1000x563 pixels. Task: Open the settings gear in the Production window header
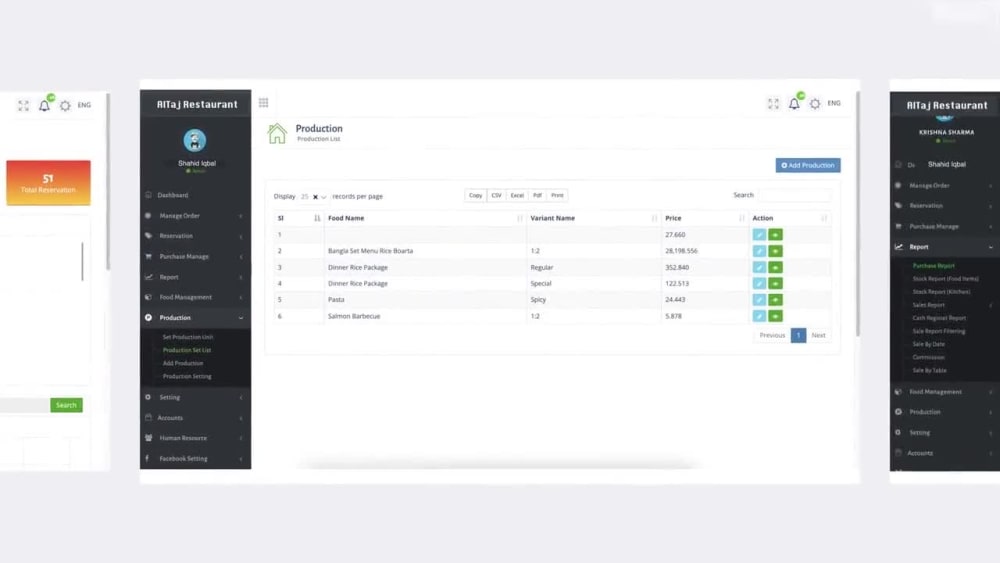pos(815,103)
